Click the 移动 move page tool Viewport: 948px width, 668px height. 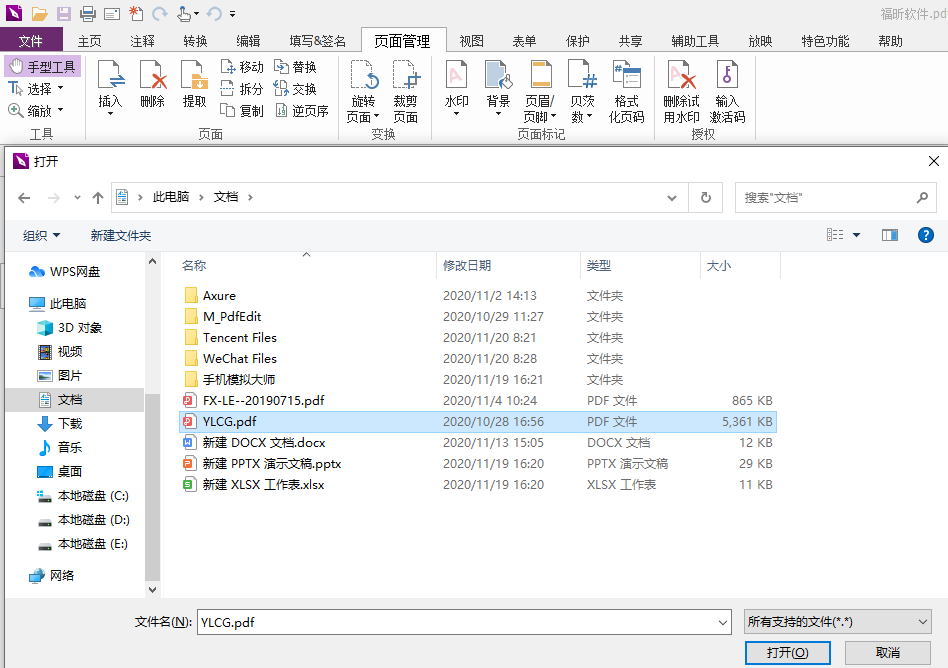pos(242,66)
